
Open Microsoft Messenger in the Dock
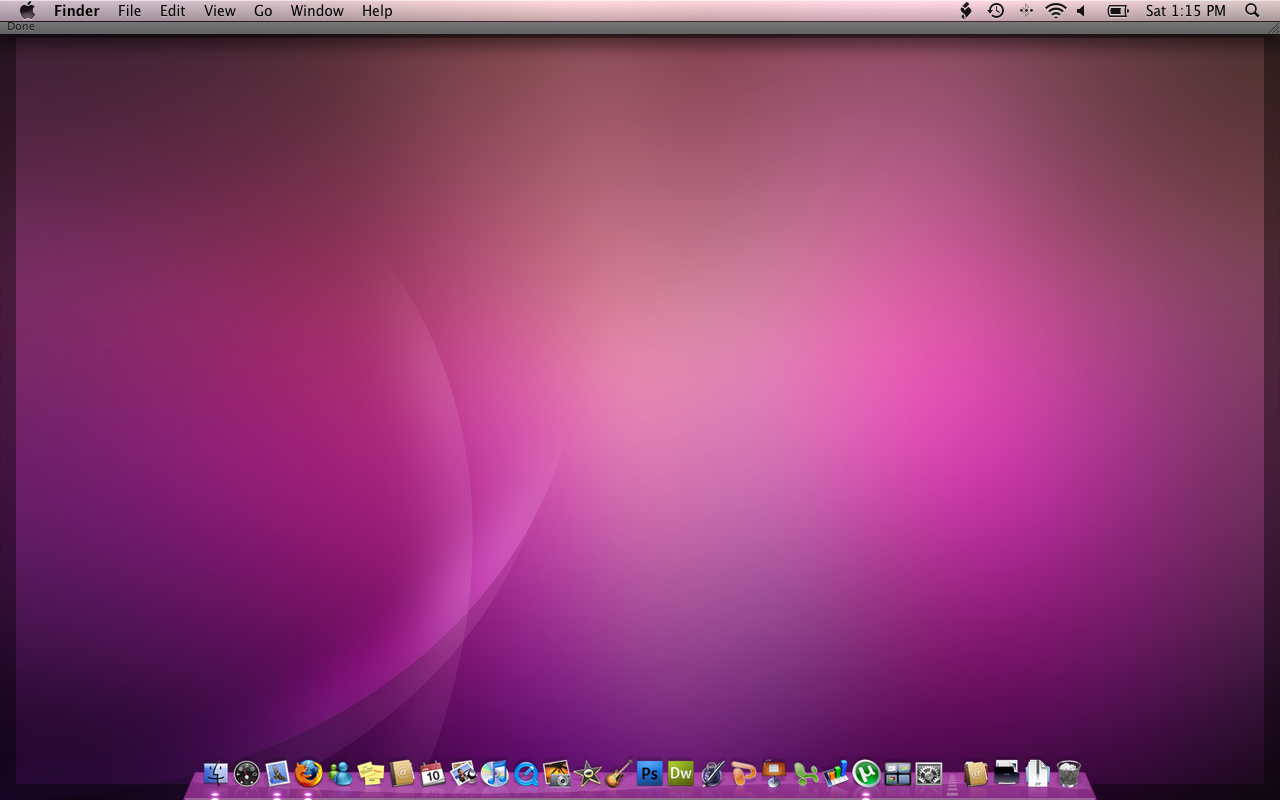coord(340,773)
